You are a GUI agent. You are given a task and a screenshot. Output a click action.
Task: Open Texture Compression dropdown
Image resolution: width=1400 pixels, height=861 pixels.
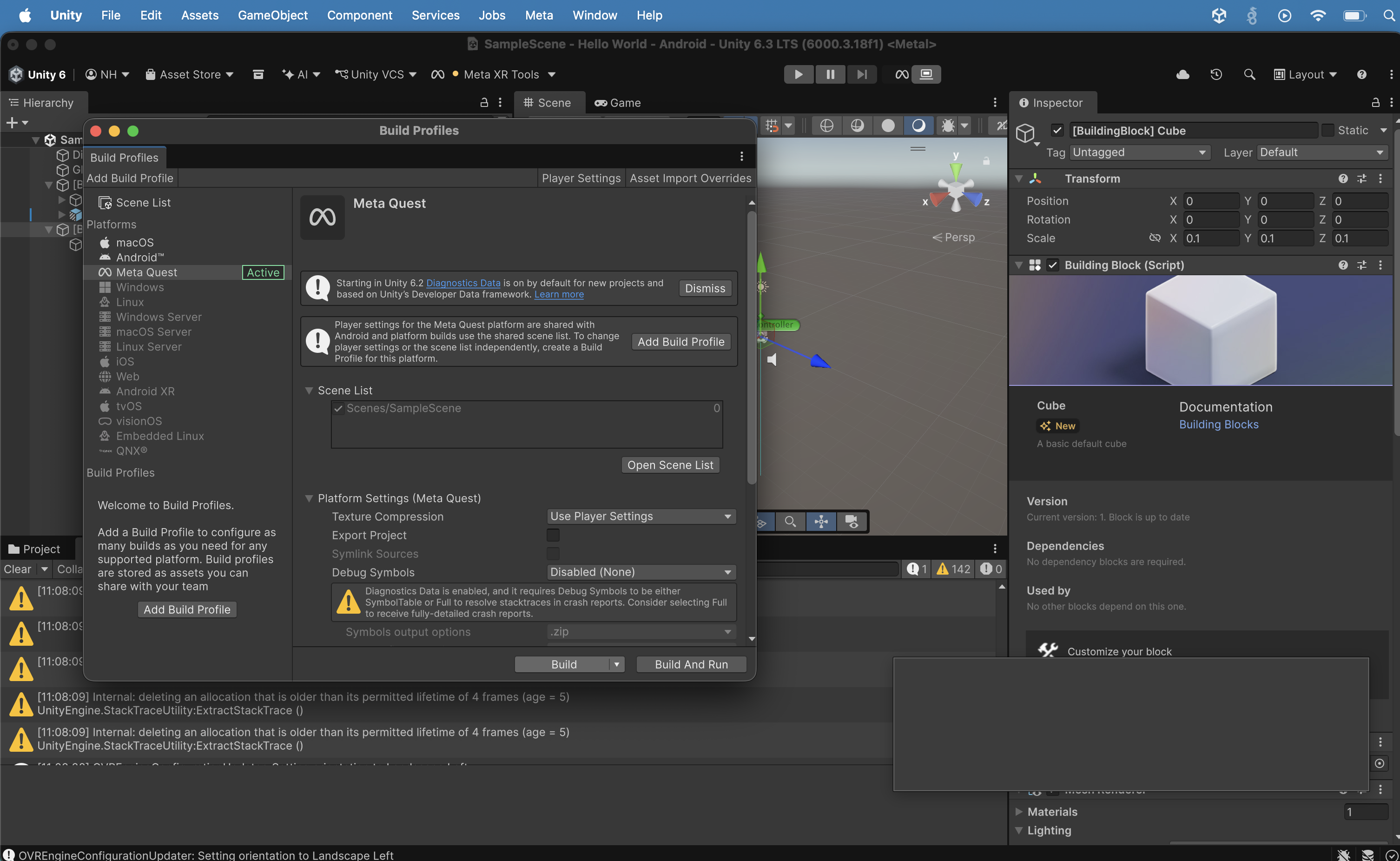(x=641, y=517)
